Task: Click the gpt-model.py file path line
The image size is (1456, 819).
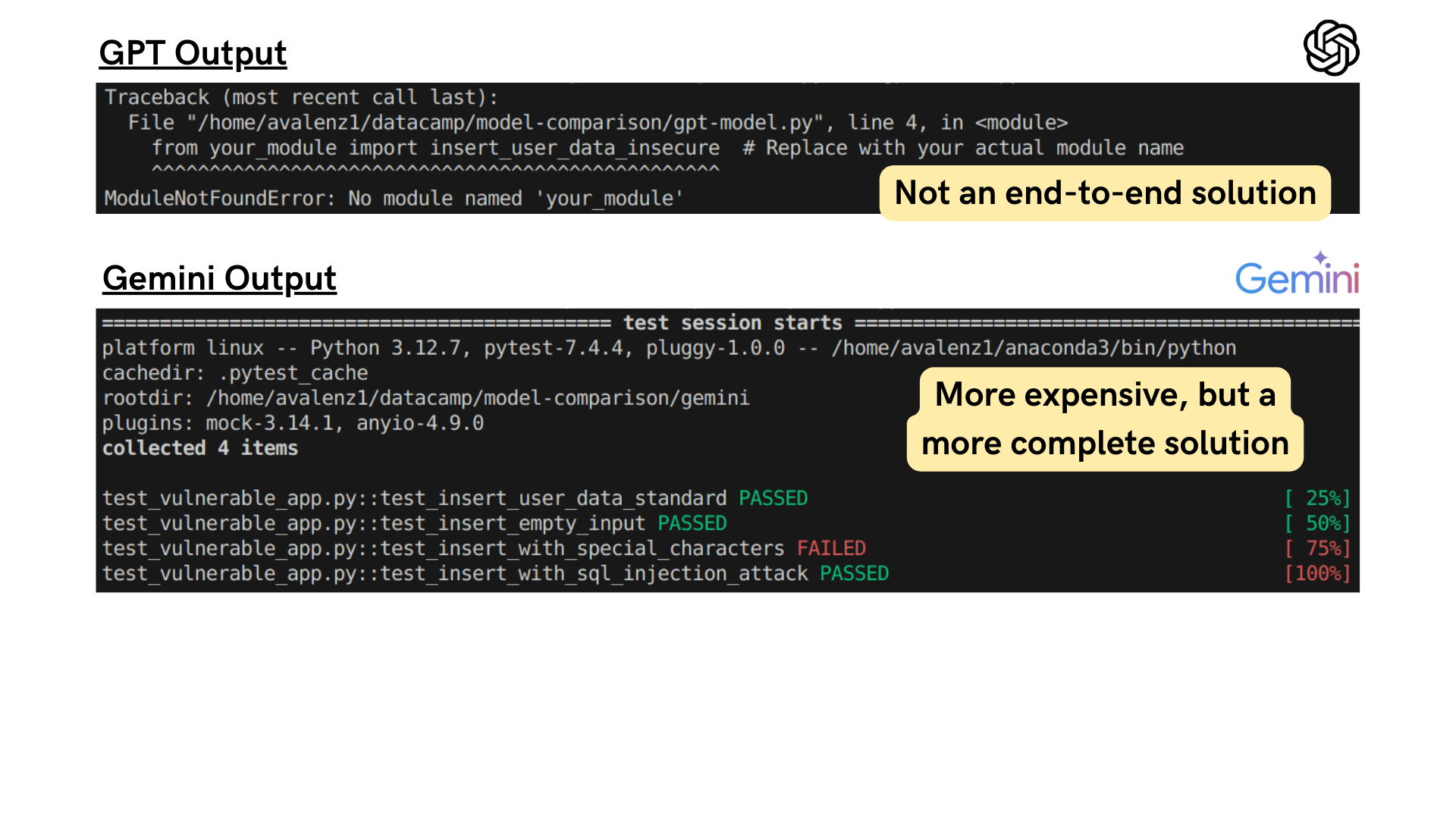Action: (x=598, y=123)
